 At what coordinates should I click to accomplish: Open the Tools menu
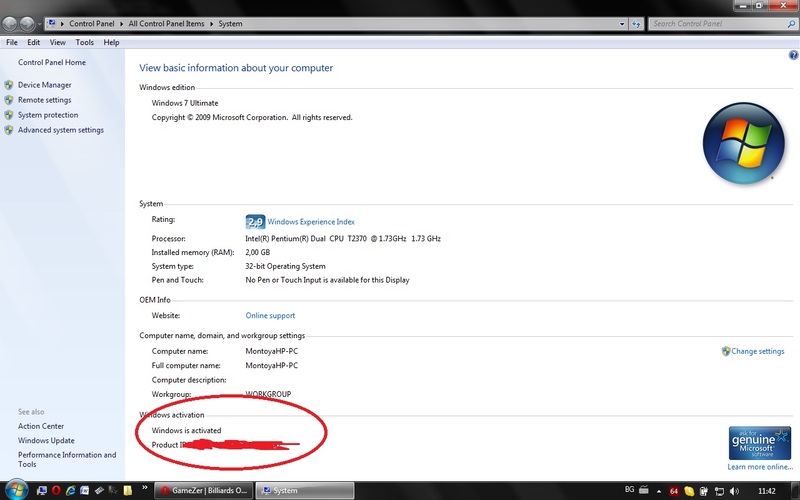point(85,42)
